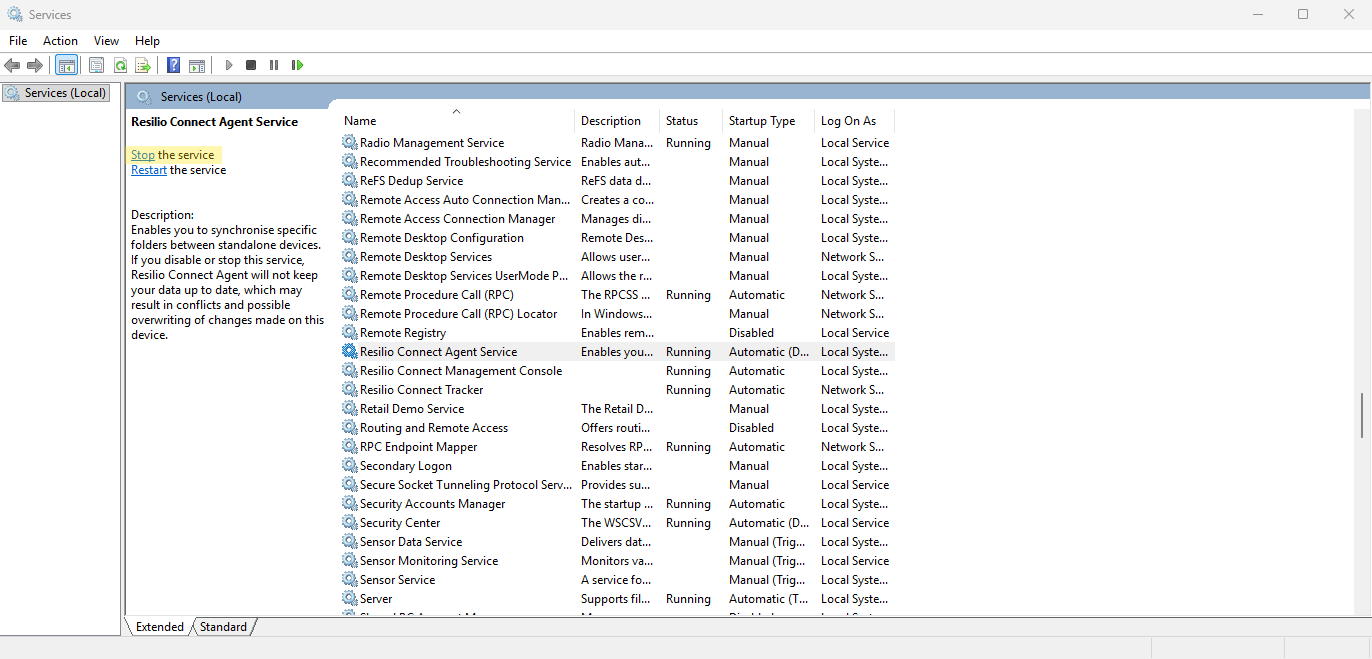The width and height of the screenshot is (1372, 659).
Task: Sort services by the Name column header
Action: click(x=360, y=121)
